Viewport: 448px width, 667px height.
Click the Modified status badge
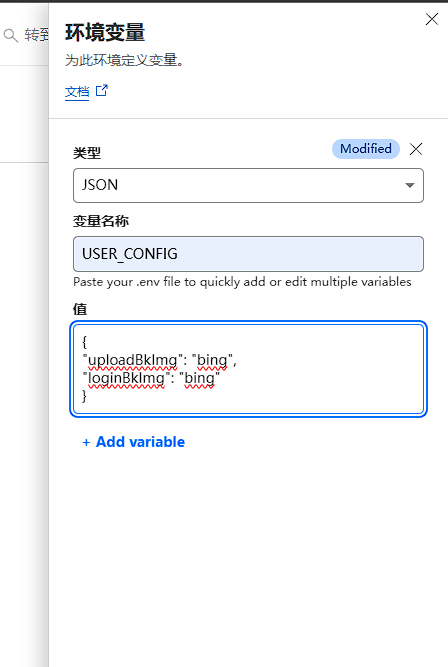point(365,149)
